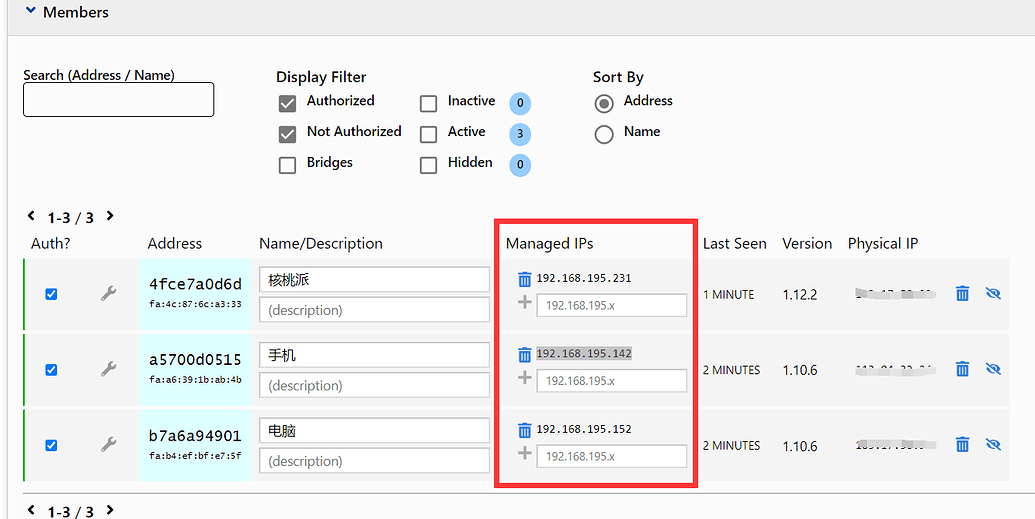
Task: Sort members by Name
Action: tap(604, 134)
